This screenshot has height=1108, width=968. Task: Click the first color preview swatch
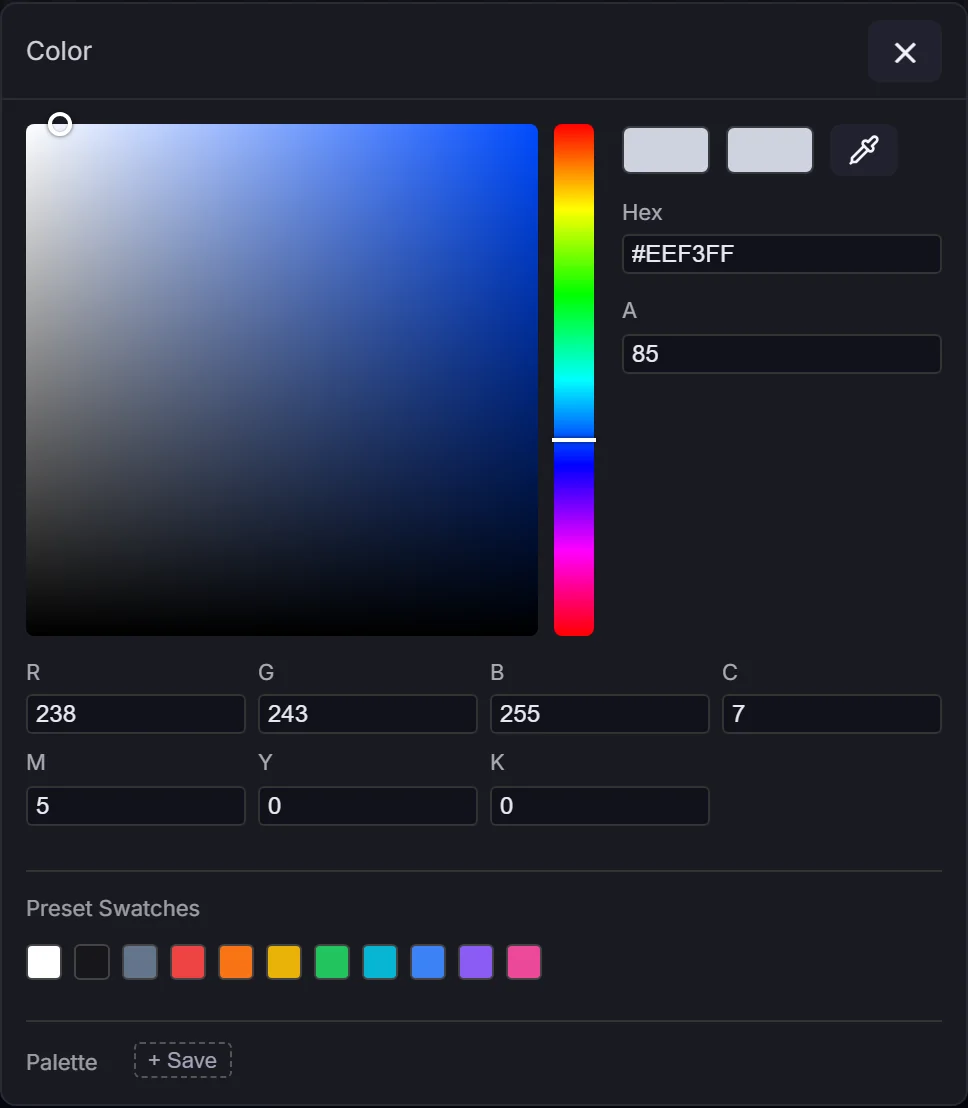click(666, 150)
